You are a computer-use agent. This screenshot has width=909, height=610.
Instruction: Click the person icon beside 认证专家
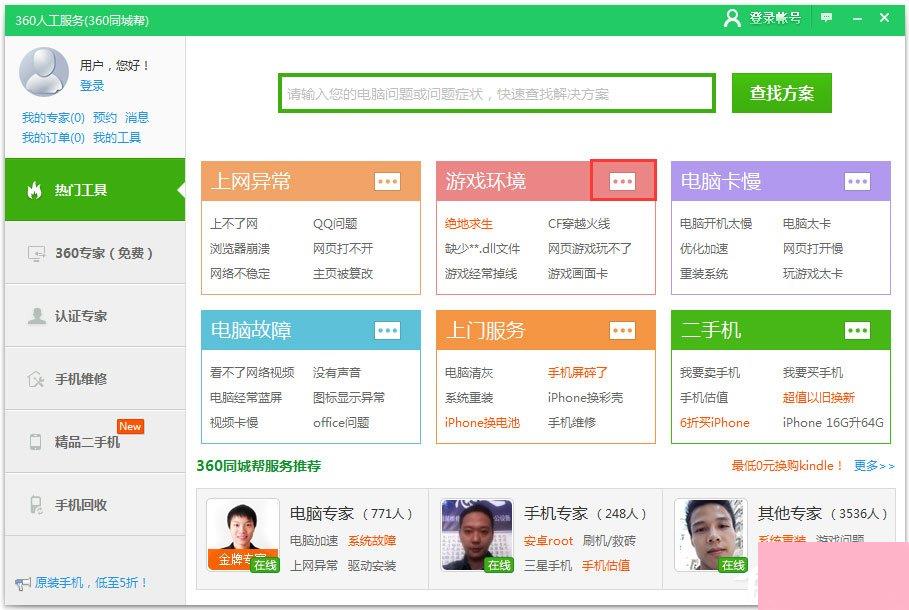(x=37, y=316)
